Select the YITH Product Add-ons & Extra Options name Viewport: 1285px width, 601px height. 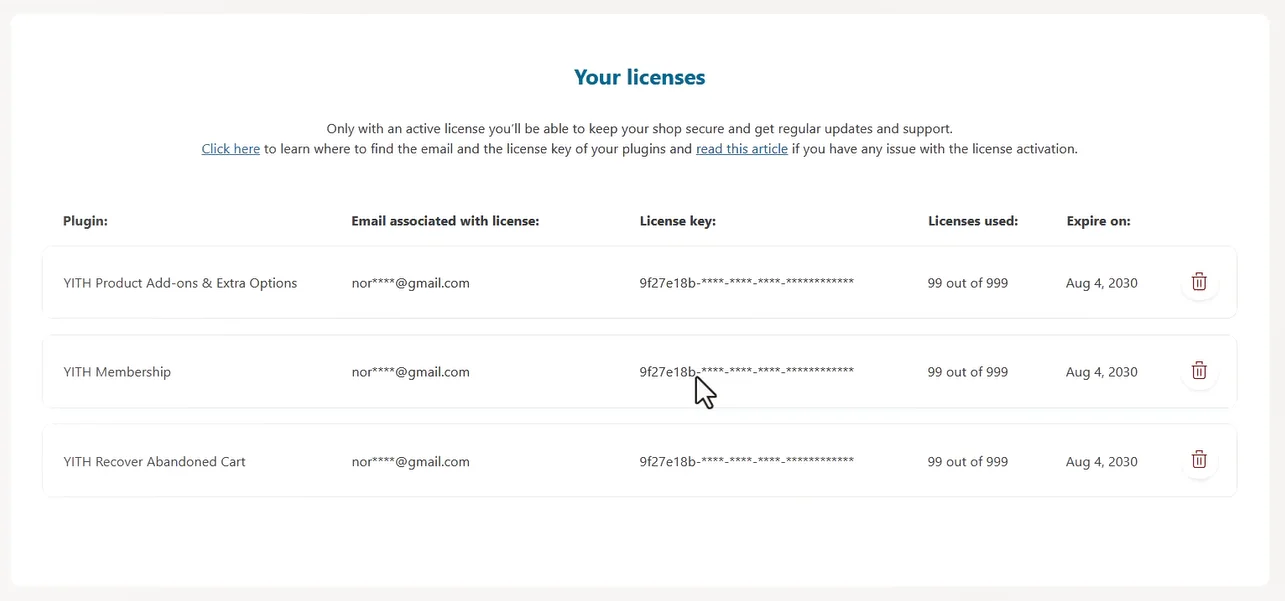pyautogui.click(x=180, y=283)
